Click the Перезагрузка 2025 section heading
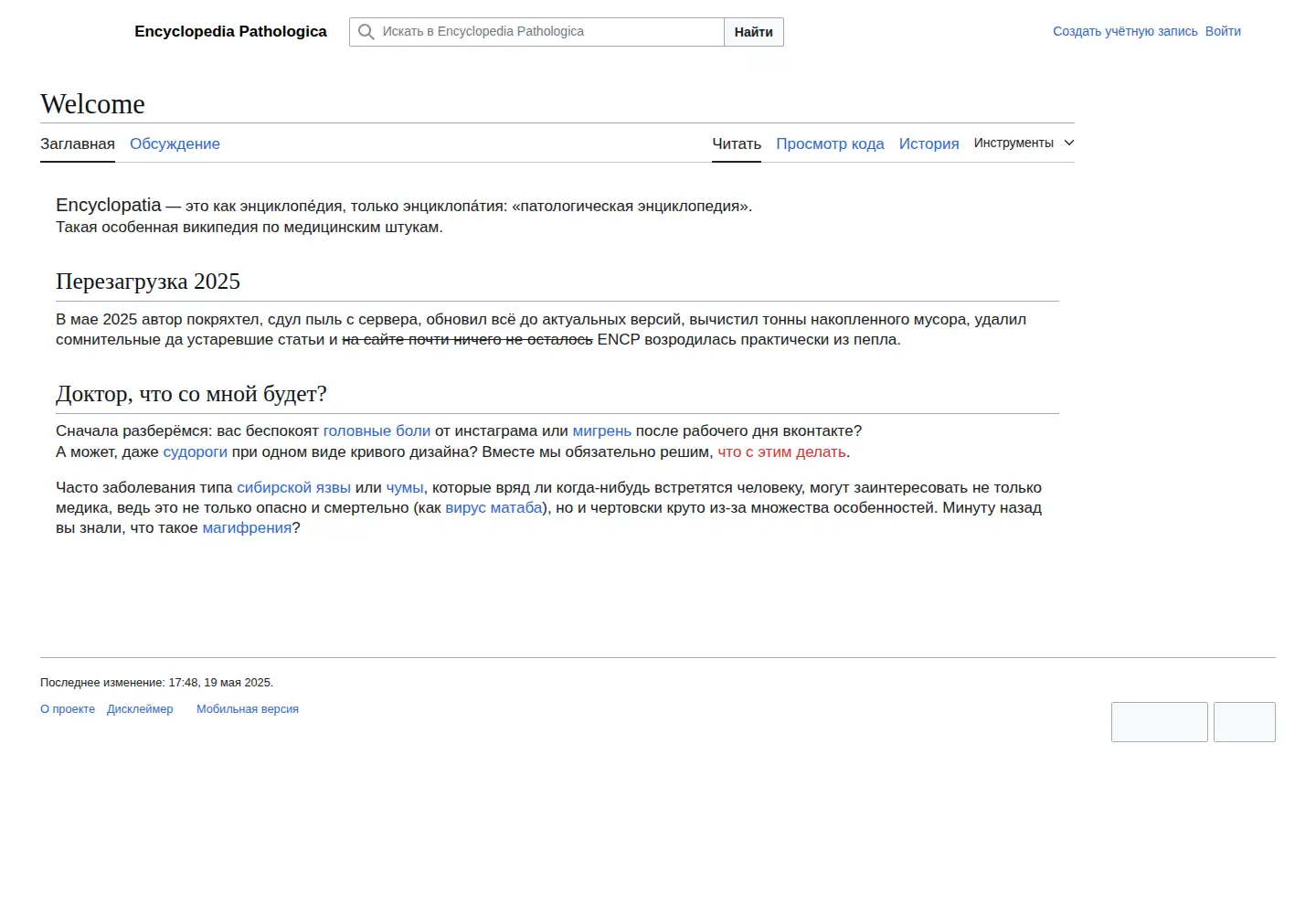Image resolution: width=1316 pixels, height=914 pixels. pyautogui.click(x=148, y=282)
